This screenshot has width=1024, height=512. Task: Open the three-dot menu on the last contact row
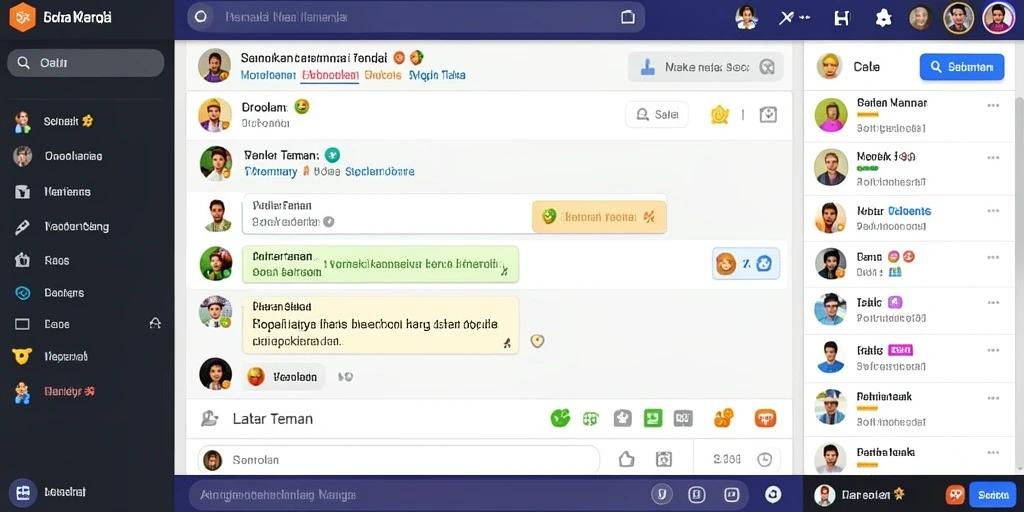point(993,453)
